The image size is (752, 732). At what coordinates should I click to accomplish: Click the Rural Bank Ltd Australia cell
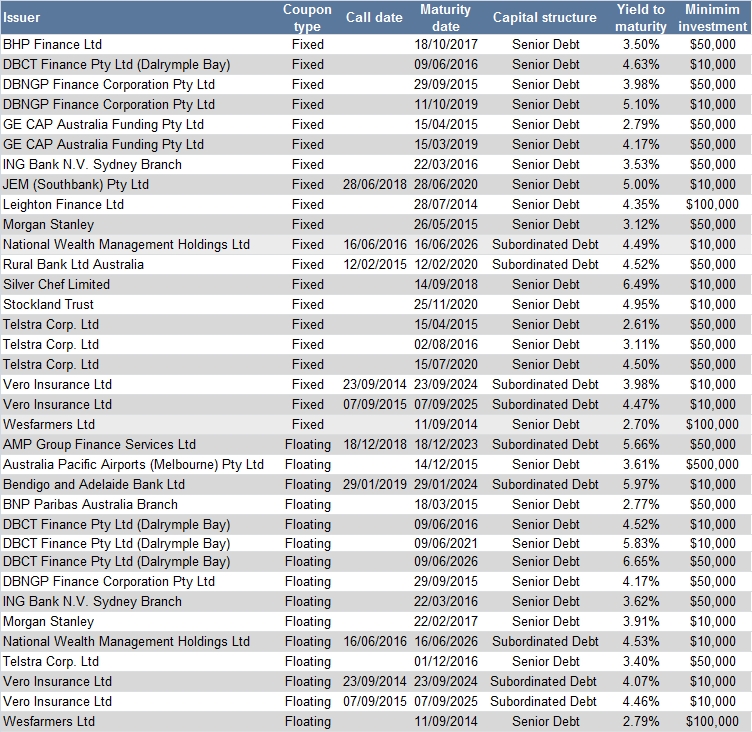pos(74,264)
